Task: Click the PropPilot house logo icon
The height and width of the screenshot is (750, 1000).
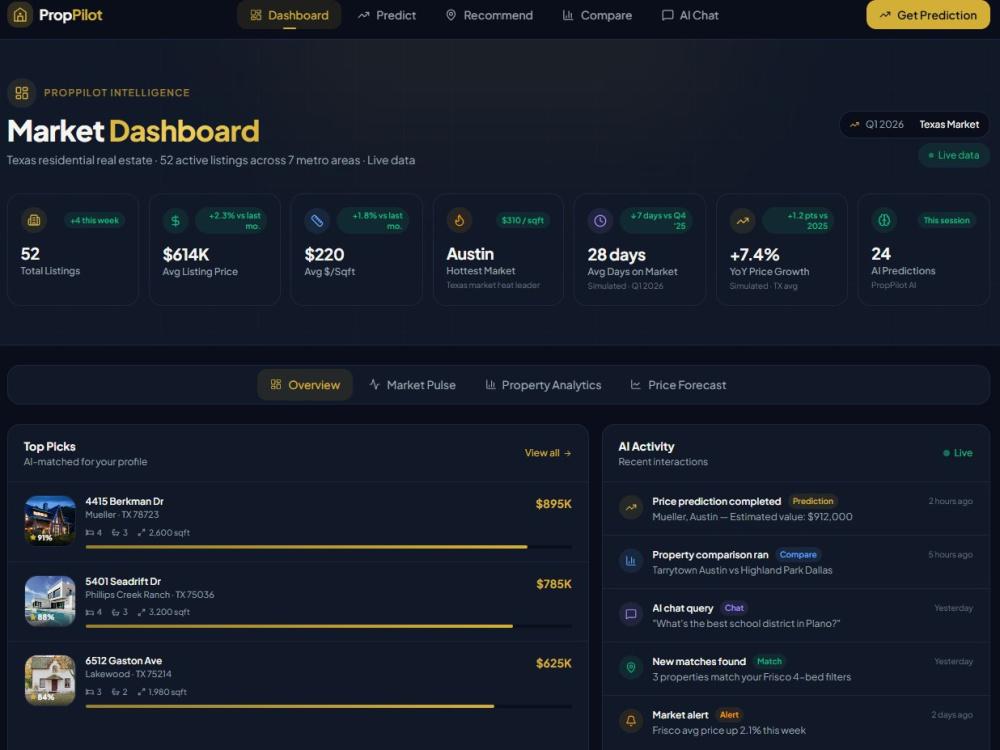Action: coord(20,15)
